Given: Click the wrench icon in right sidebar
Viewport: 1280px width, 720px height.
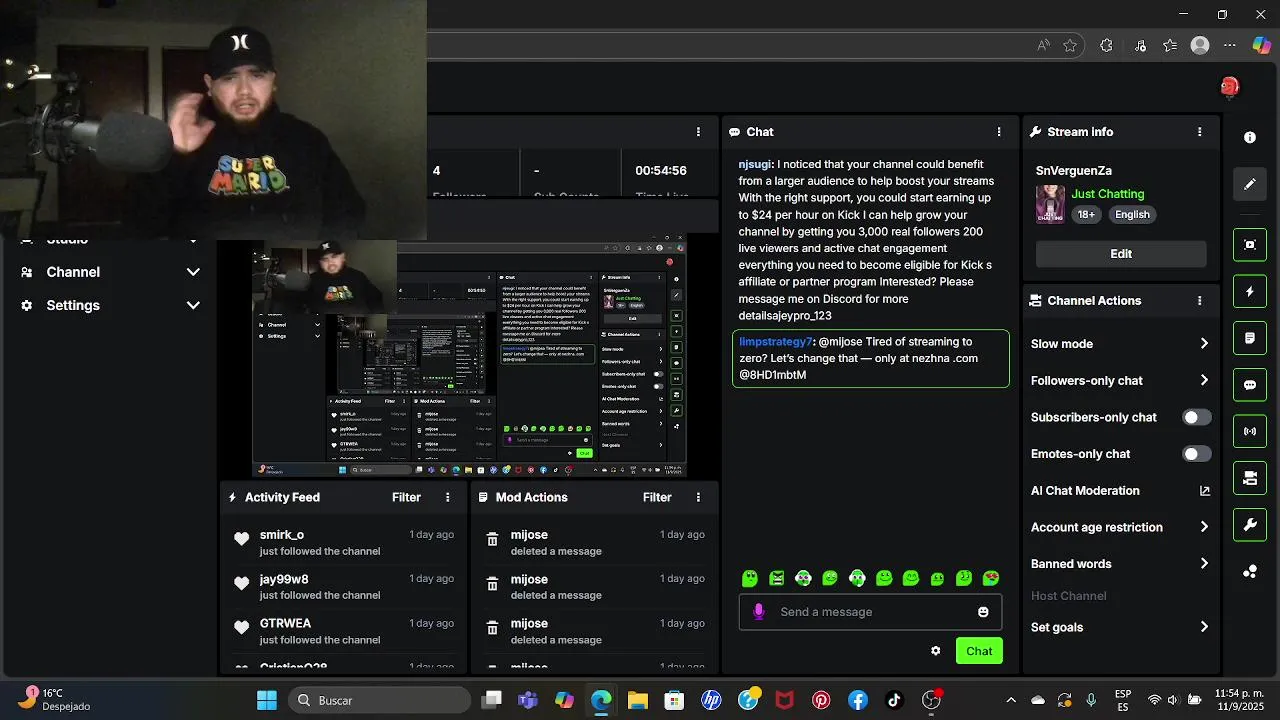Looking at the screenshot, I should pos(1250,525).
